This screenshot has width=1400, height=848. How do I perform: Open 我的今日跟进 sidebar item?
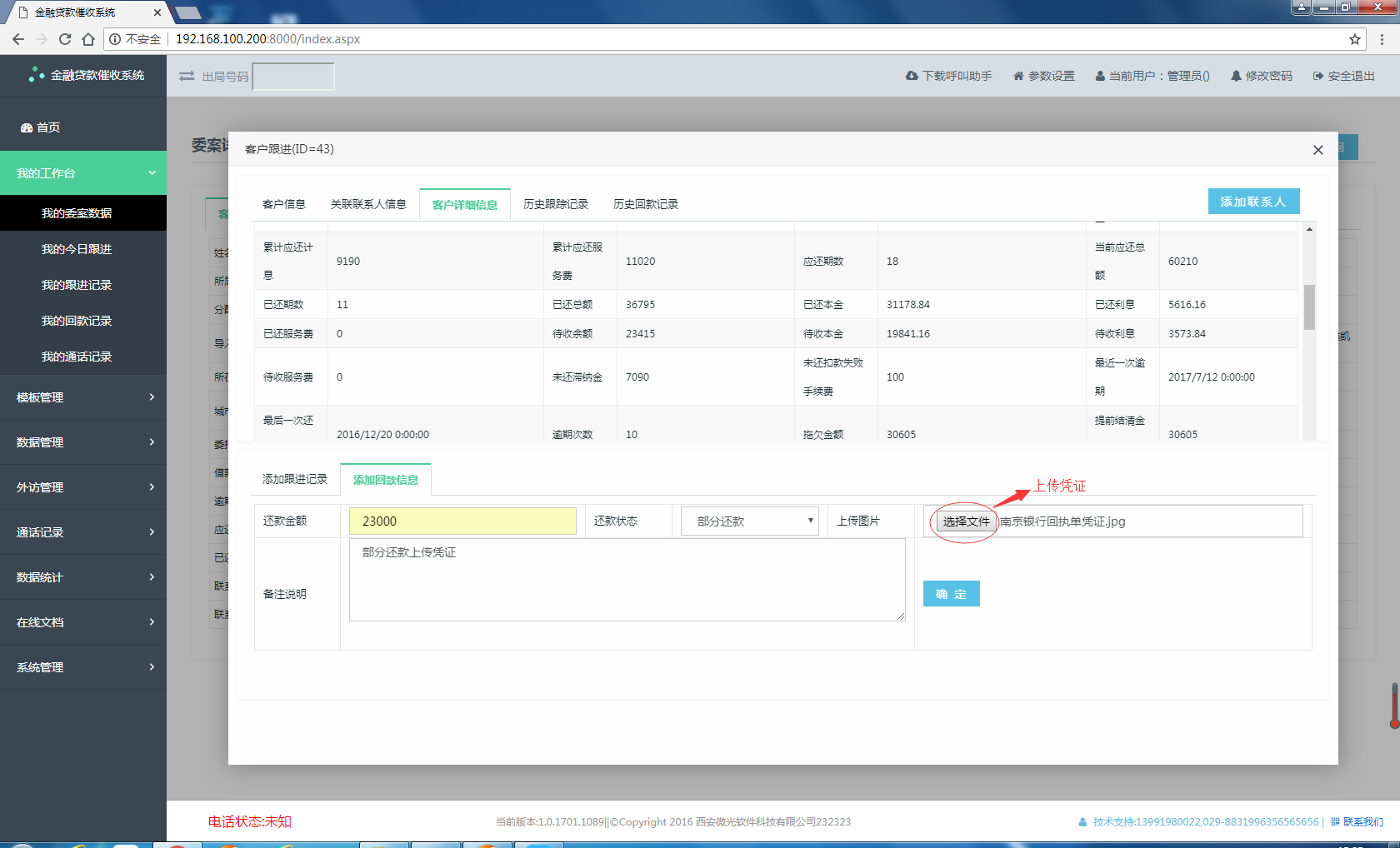pyautogui.click(x=83, y=249)
